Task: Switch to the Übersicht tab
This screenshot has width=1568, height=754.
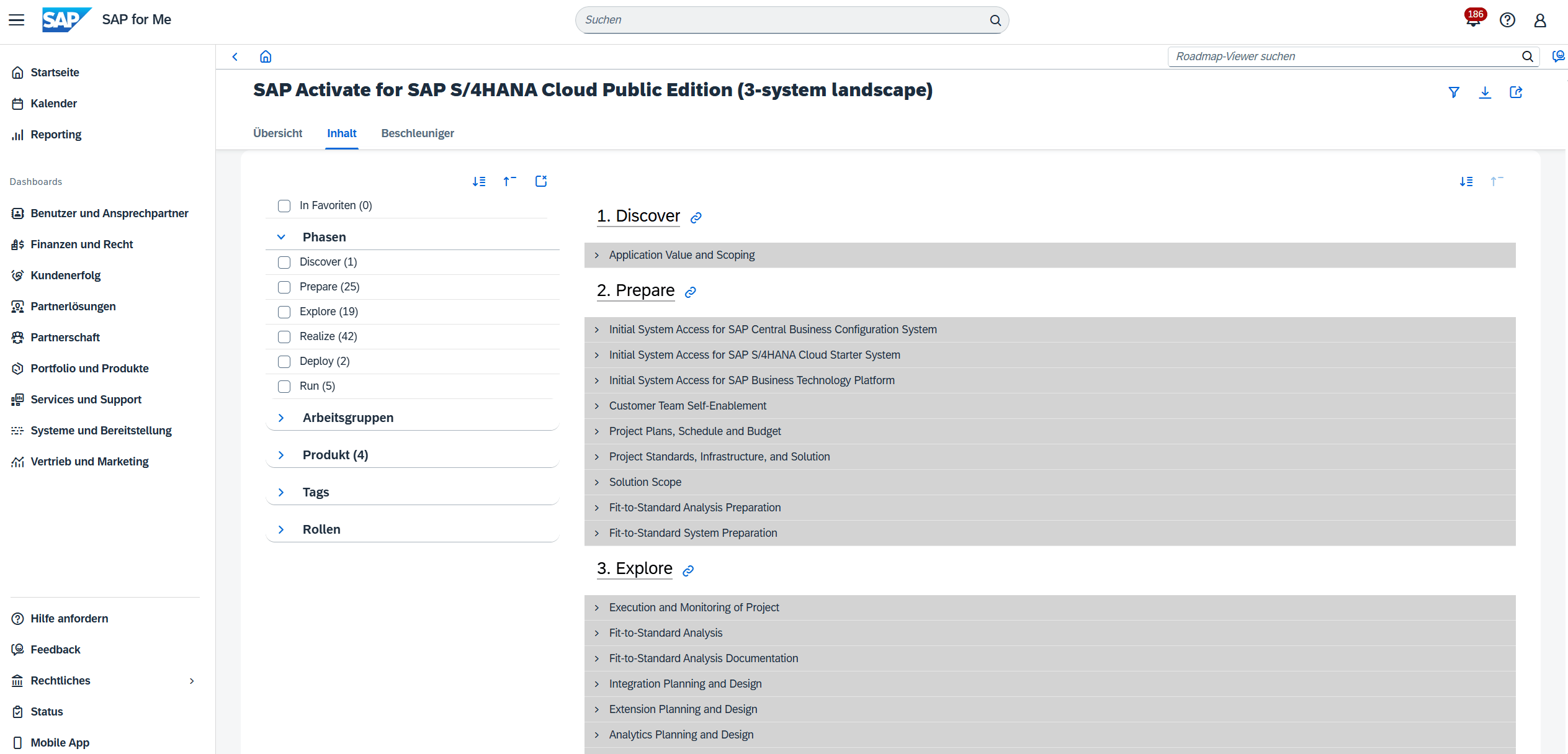Action: tap(277, 133)
